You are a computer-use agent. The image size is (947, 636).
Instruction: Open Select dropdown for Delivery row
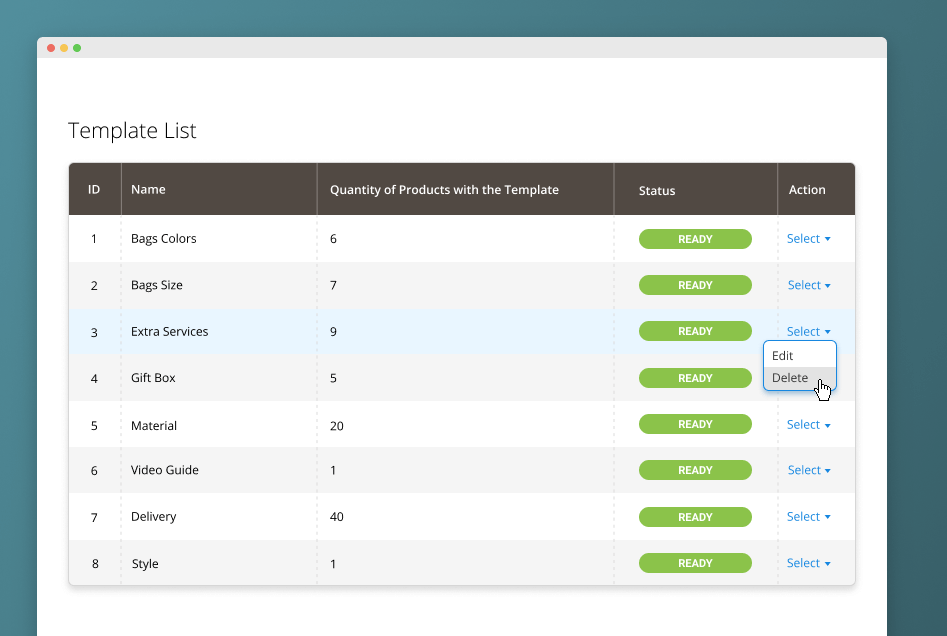coord(808,517)
